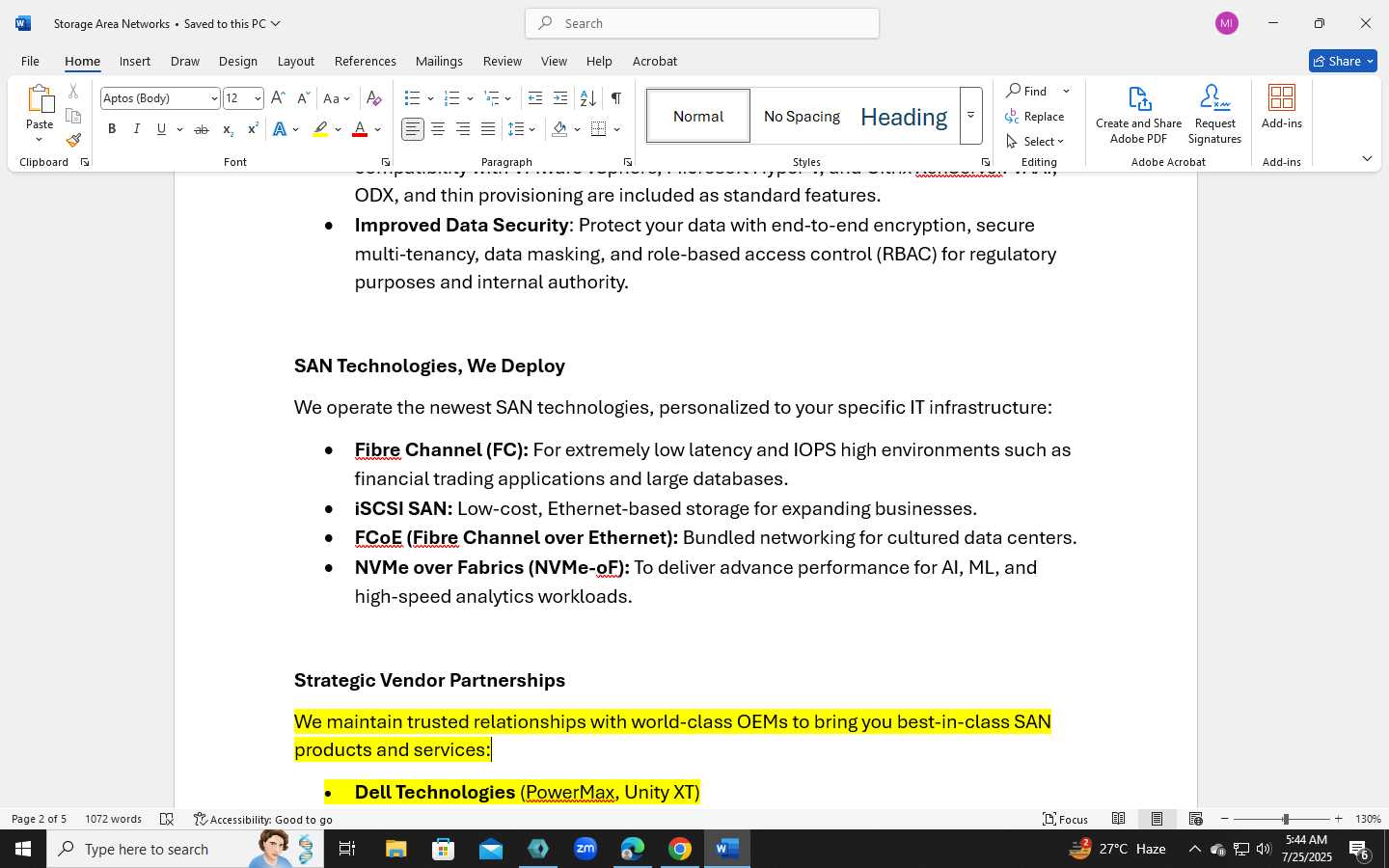This screenshot has width=1389, height=868.
Task: Click the Increase Indent icon
Action: 560,98
